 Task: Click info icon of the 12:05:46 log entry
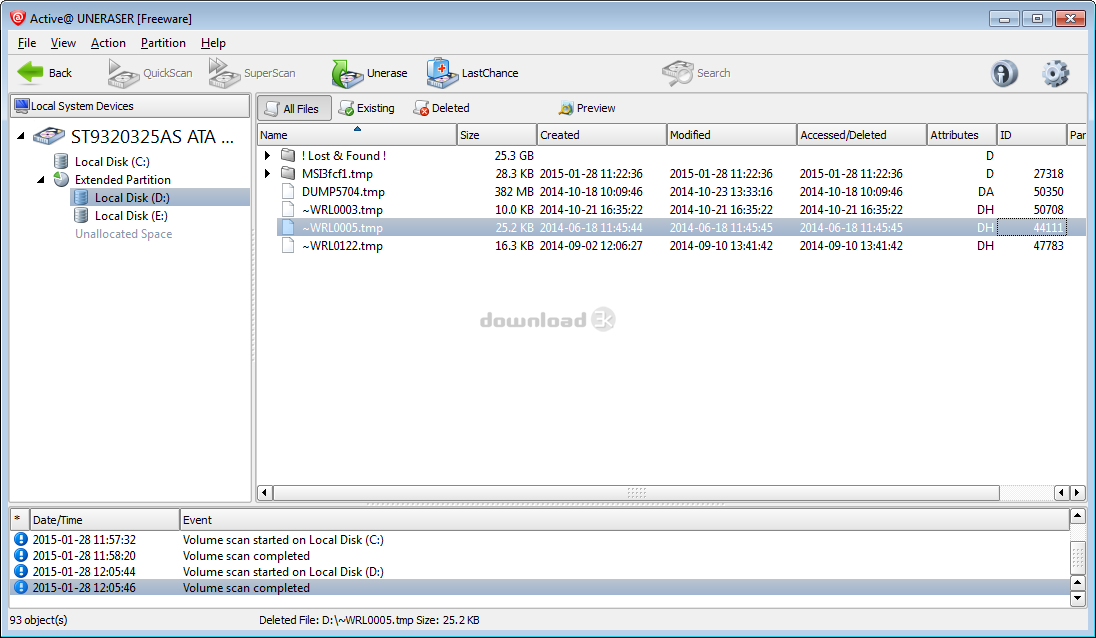21,588
